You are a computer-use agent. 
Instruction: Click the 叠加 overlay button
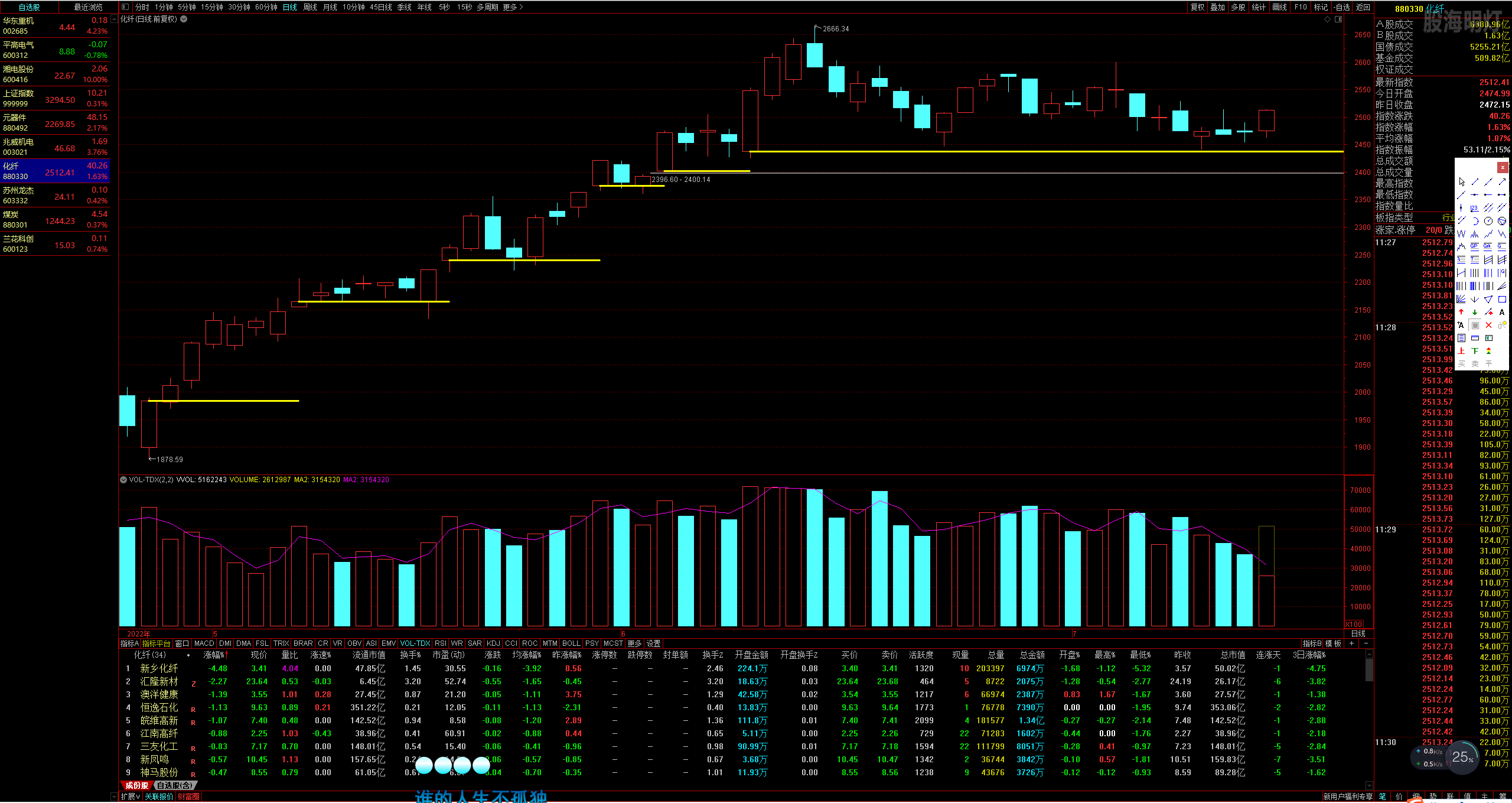click(x=1217, y=7)
